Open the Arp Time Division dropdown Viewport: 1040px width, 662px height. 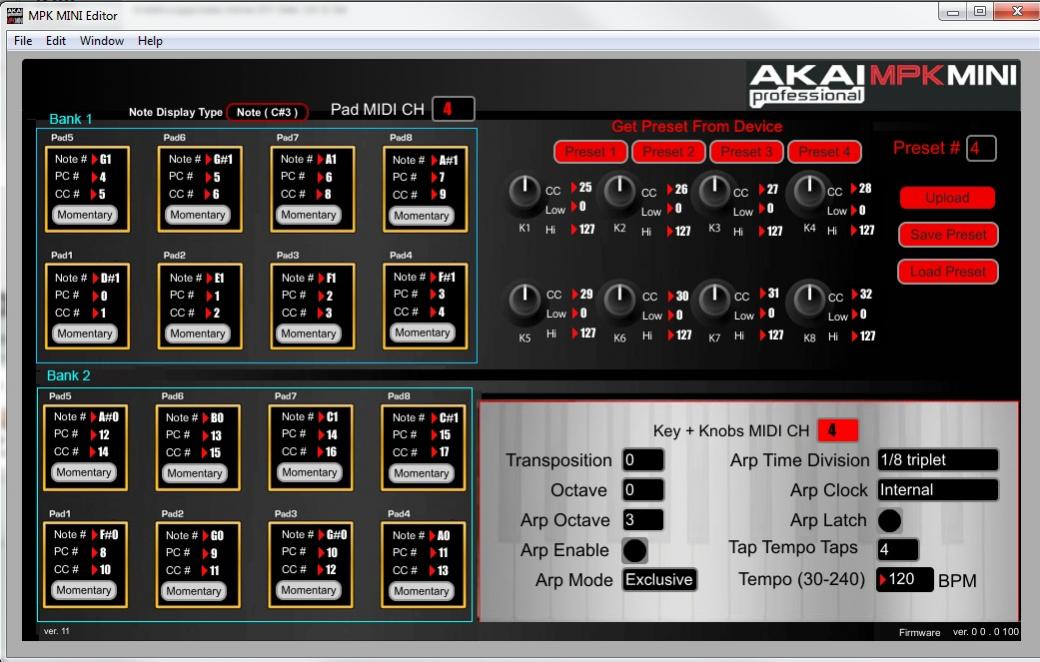[938, 460]
